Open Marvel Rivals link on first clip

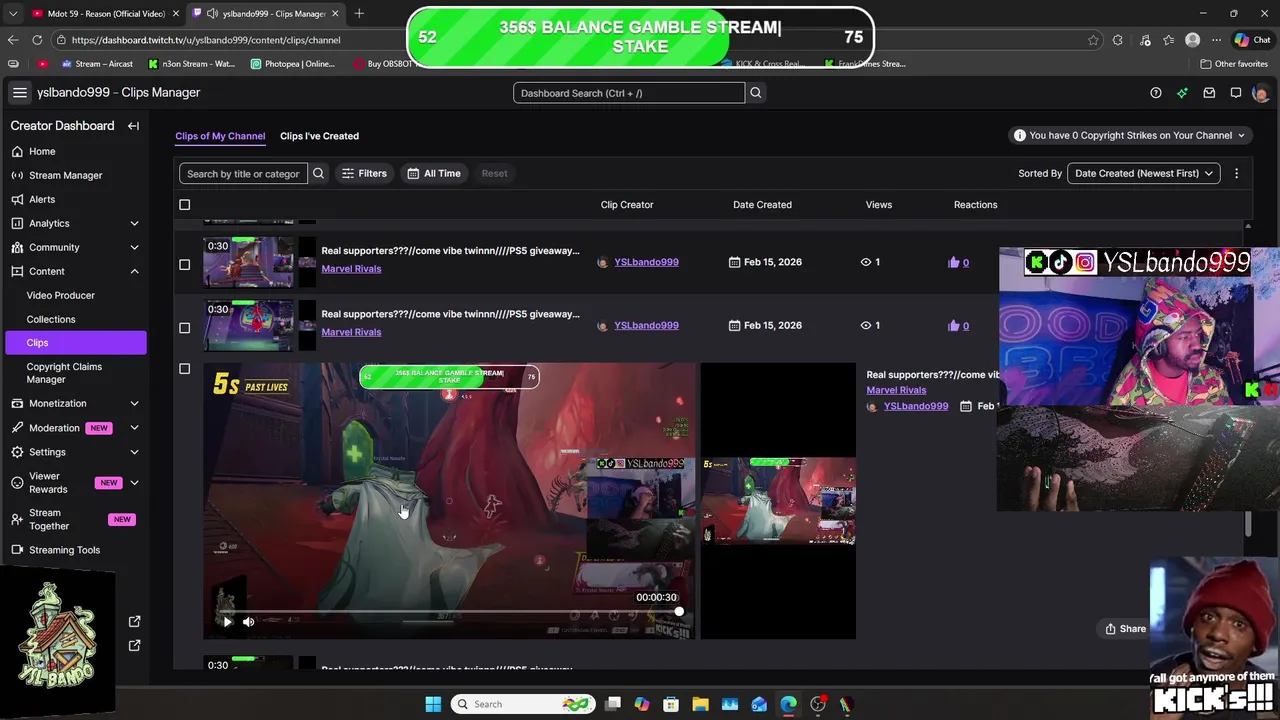(x=351, y=269)
